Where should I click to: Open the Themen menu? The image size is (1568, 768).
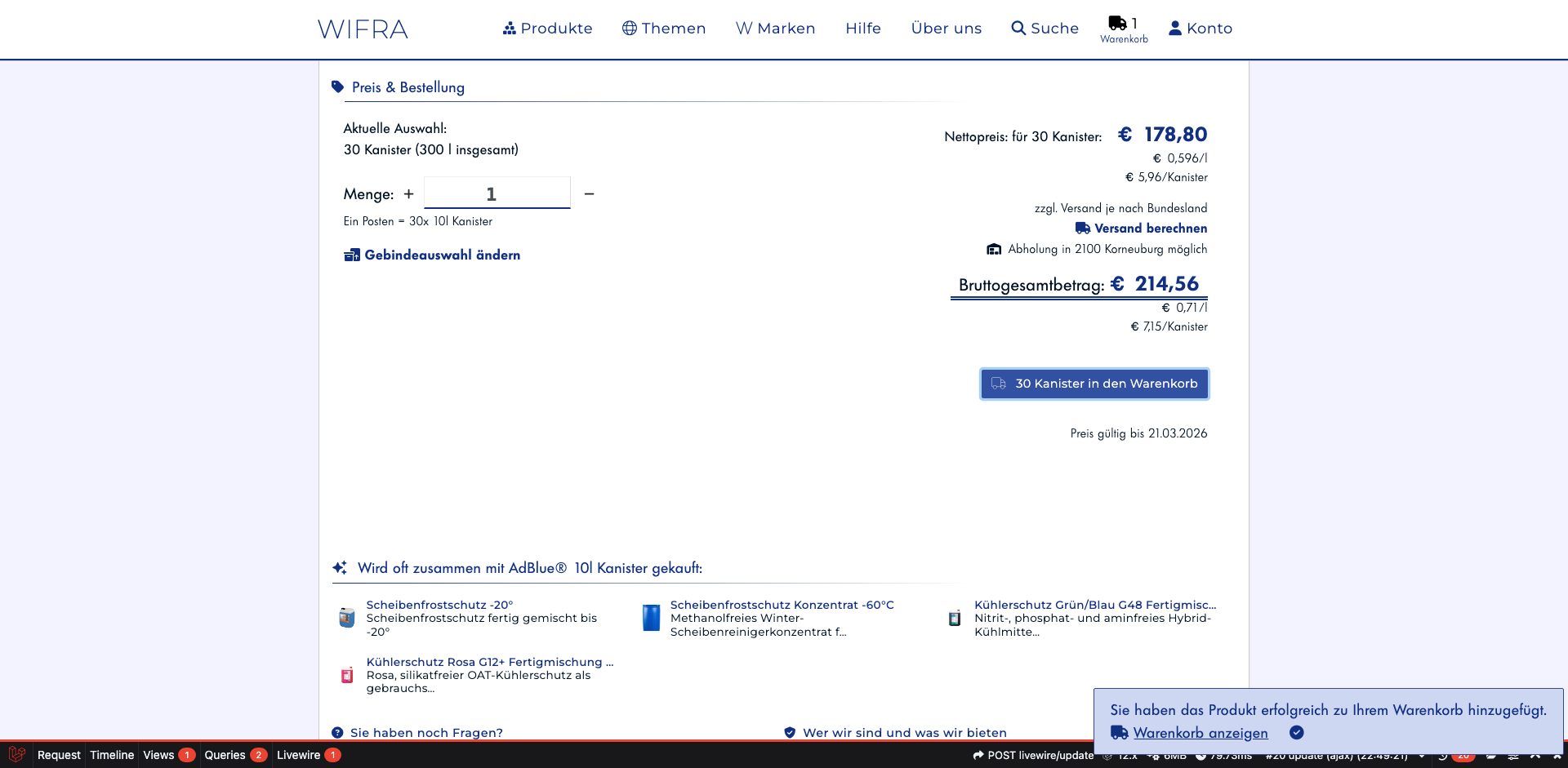pos(663,29)
